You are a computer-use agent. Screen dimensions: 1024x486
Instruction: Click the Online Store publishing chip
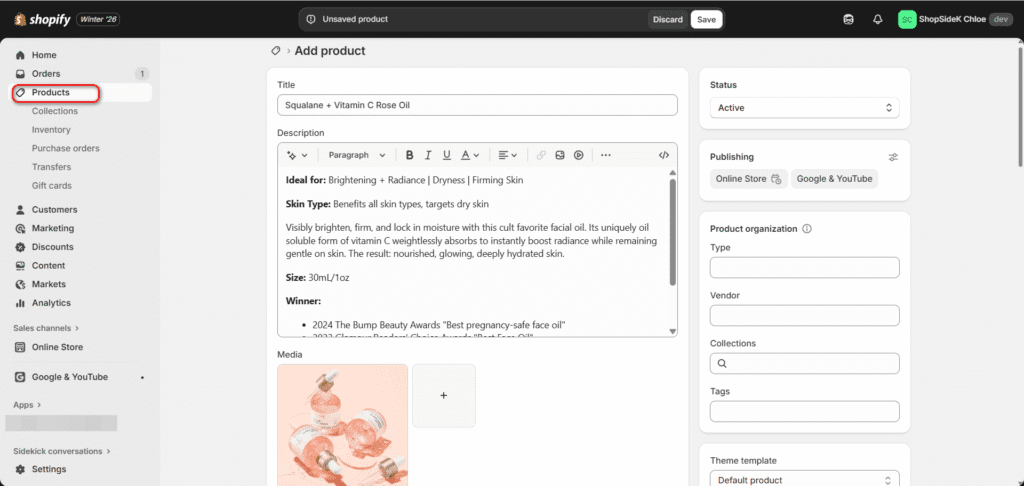click(748, 179)
